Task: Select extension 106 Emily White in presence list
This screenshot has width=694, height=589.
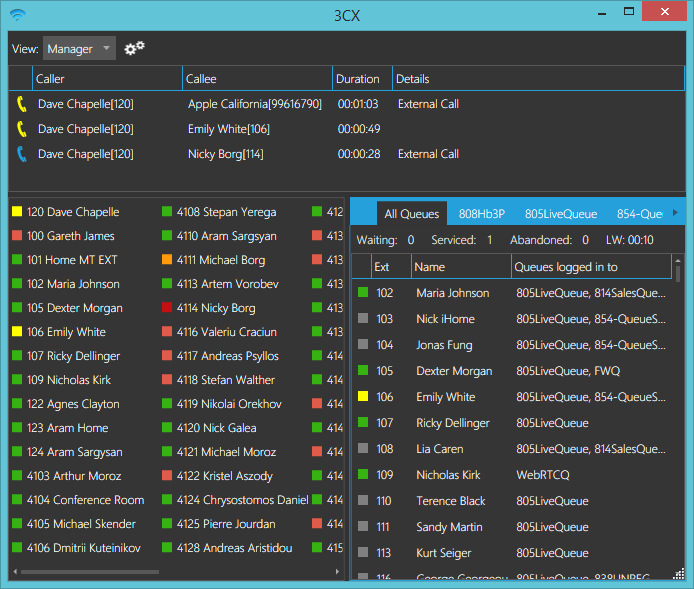Action: click(x=59, y=332)
